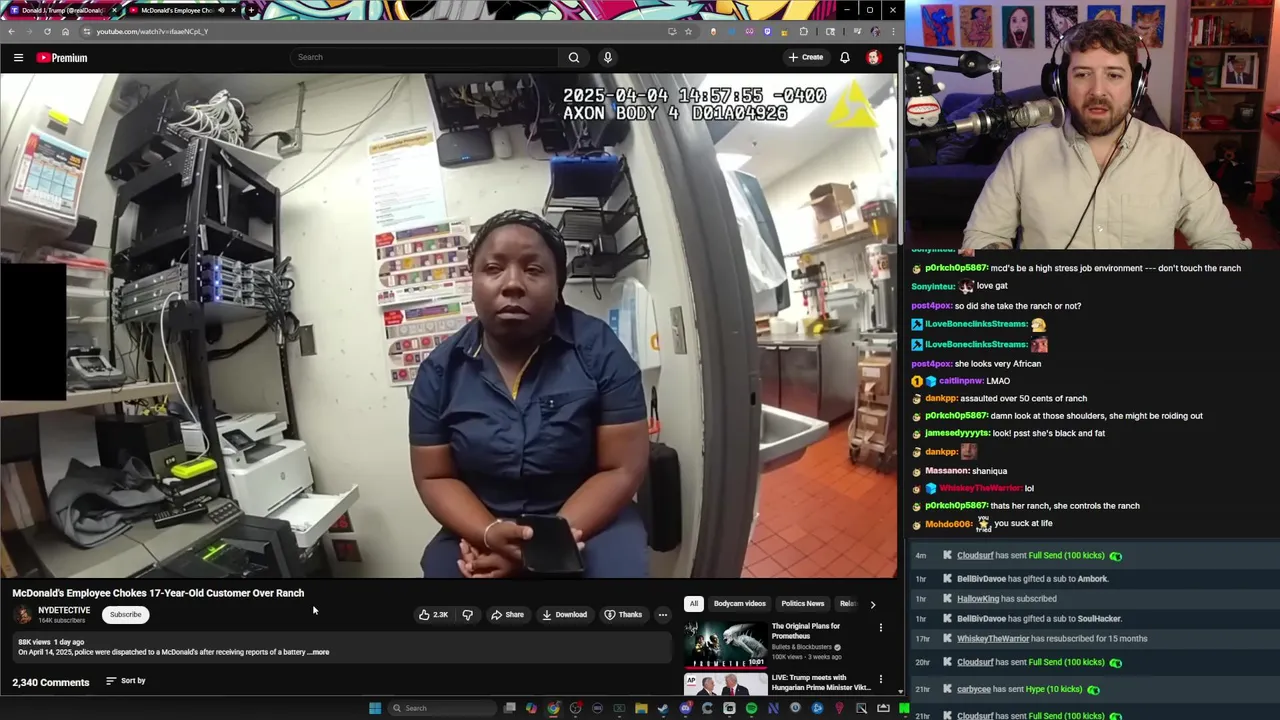Click the bodycam video player area
The width and height of the screenshot is (1280, 720).
[449, 326]
